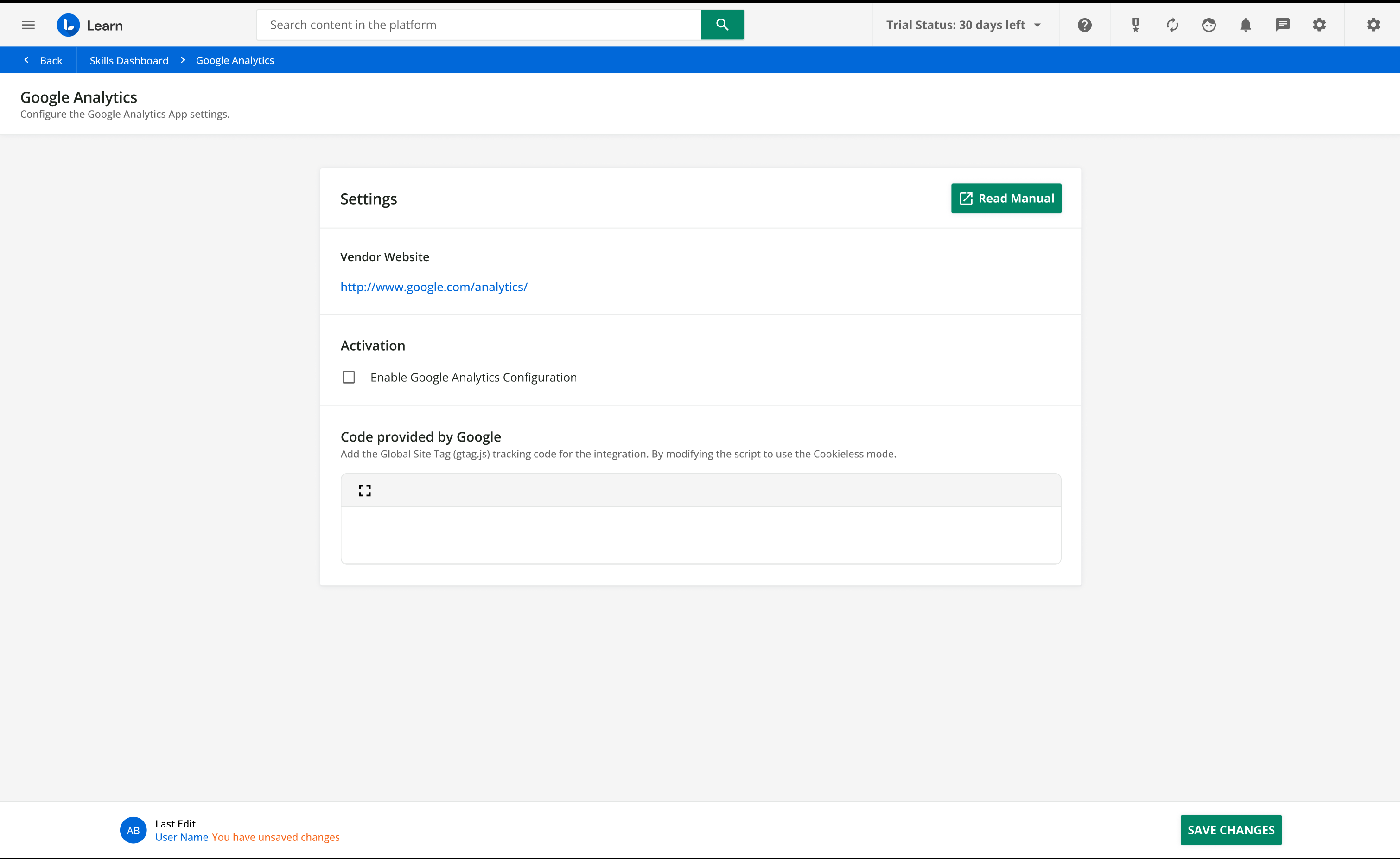Click the 'Last Edit' label

(x=175, y=823)
